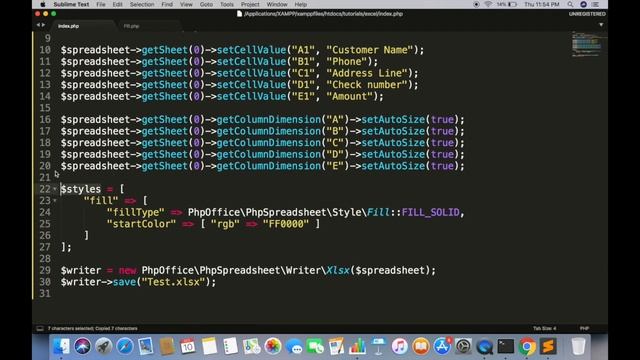Open Terminal black icon in Dock
The height and width of the screenshot is (360, 640).
pyautogui.click(x=506, y=347)
